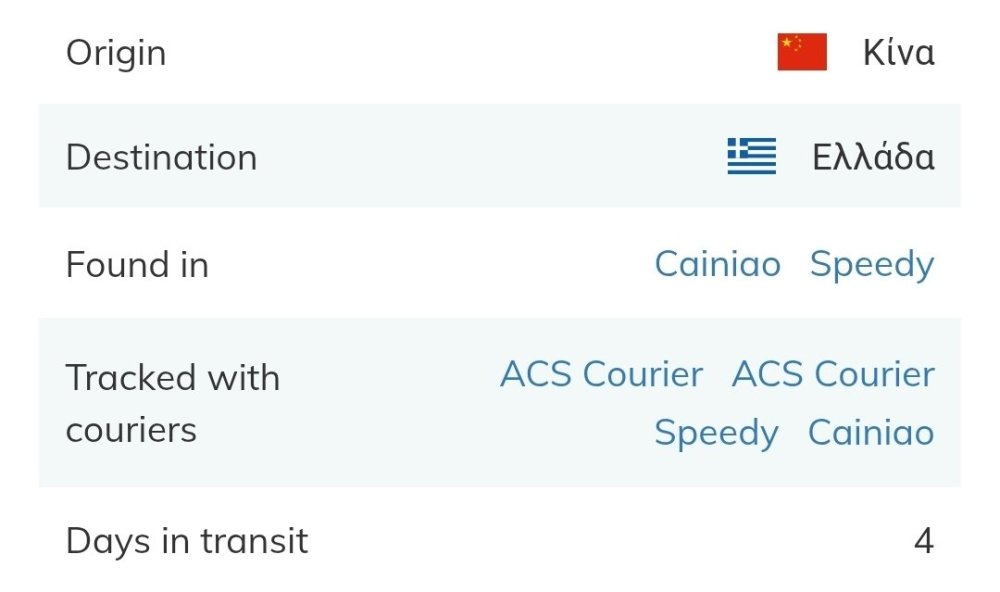The width and height of the screenshot is (1000, 592).
Task: Click the 'Tracked with' label text
Action: tap(172, 378)
